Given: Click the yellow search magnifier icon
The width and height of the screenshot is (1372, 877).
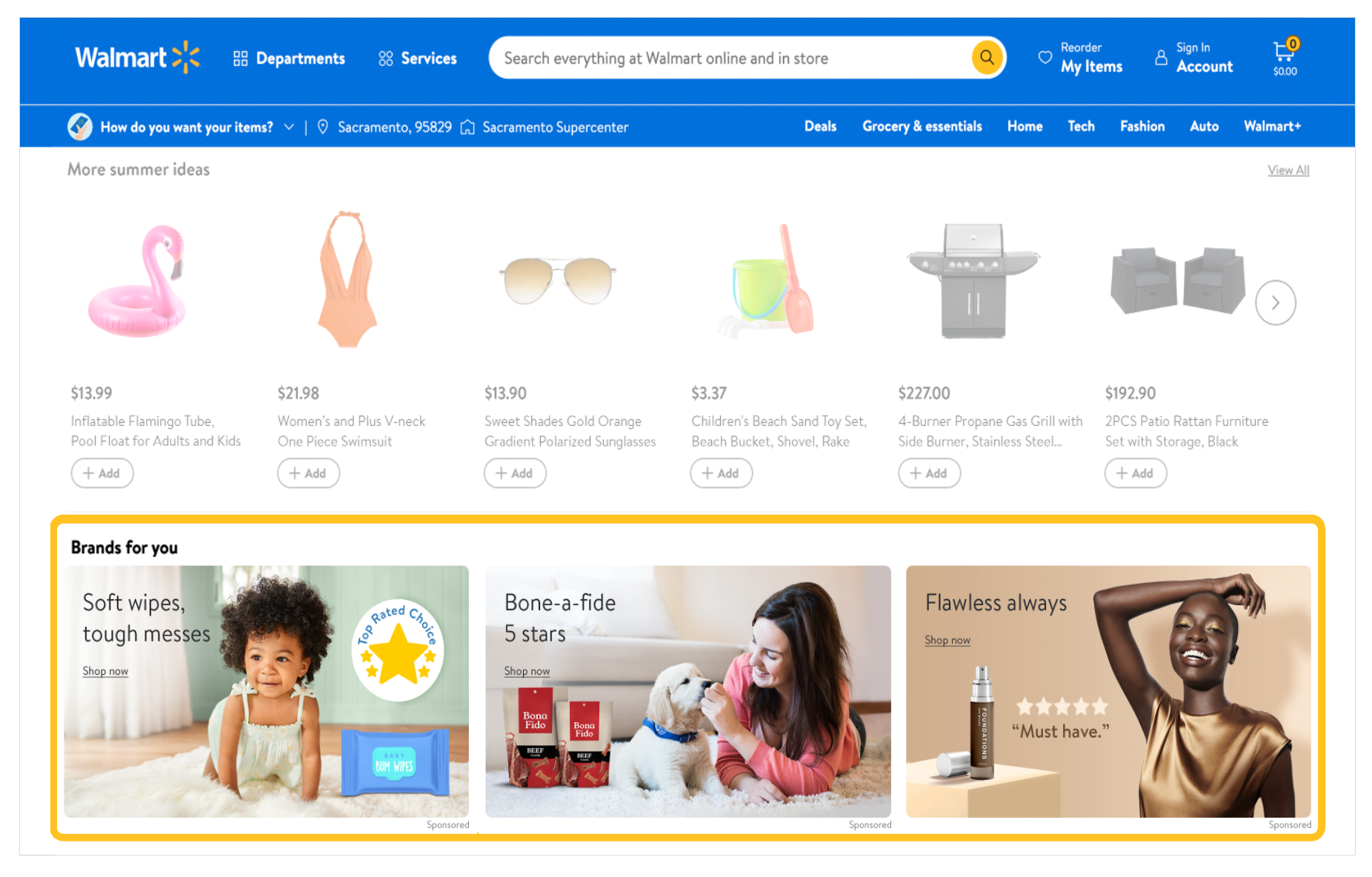Looking at the screenshot, I should (x=987, y=58).
